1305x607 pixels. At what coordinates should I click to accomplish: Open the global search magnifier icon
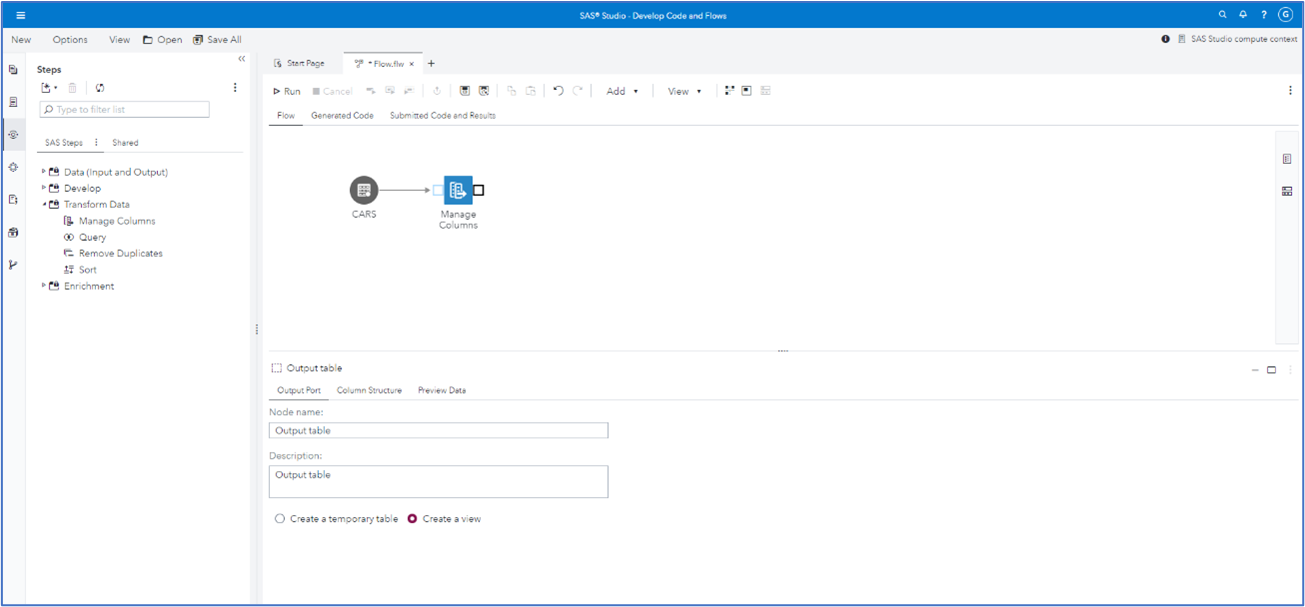[x=1222, y=15]
